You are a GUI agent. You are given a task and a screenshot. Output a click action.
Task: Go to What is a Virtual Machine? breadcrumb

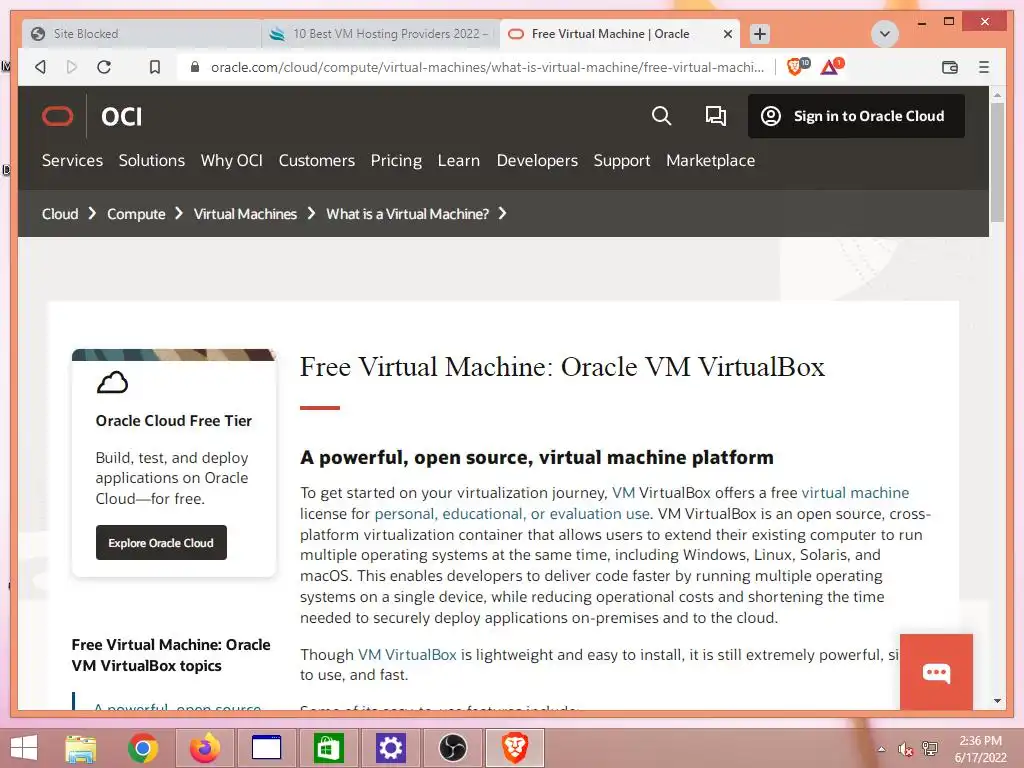point(408,214)
